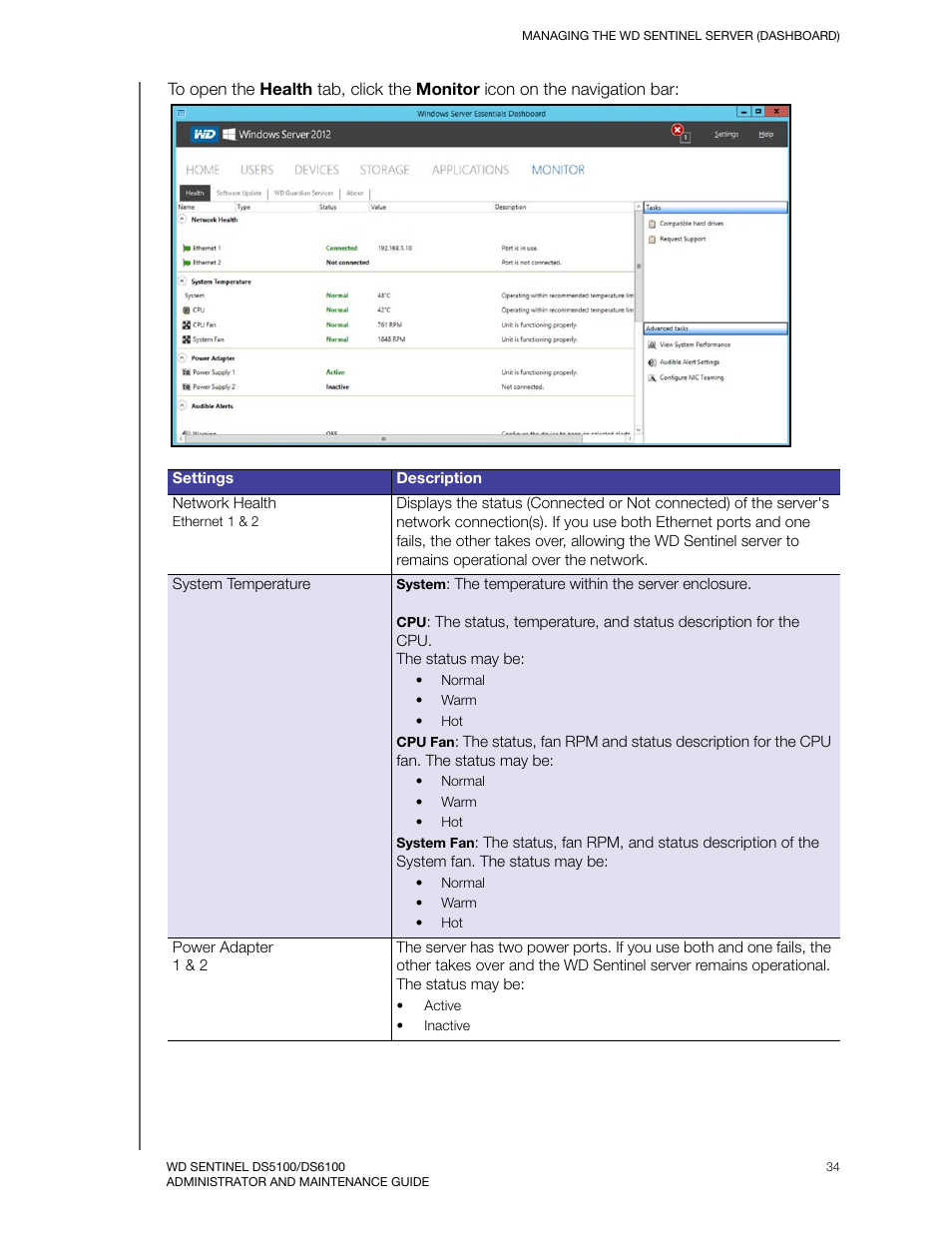
Task: Click the Tasks pane header
Action: pos(715,208)
